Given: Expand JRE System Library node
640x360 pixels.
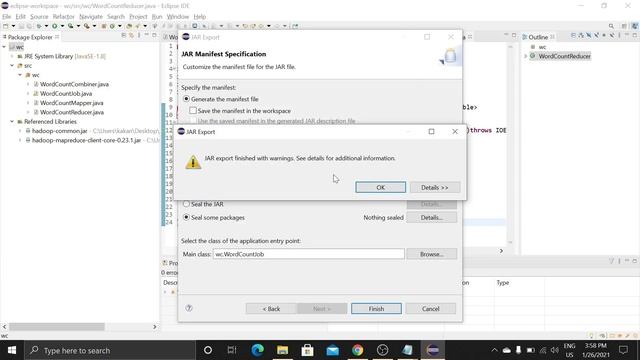Looking at the screenshot, I should 12,56.
